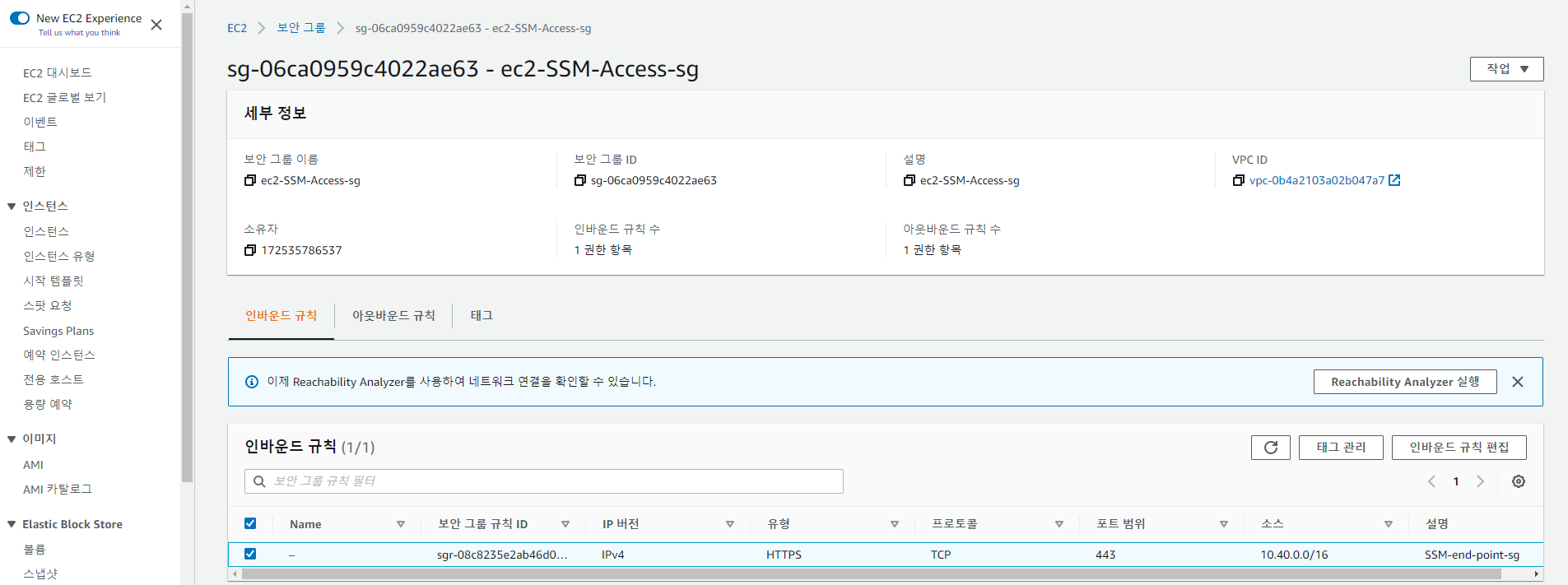
Task: Open 이벤트 in sidebar
Action: [x=40, y=122]
